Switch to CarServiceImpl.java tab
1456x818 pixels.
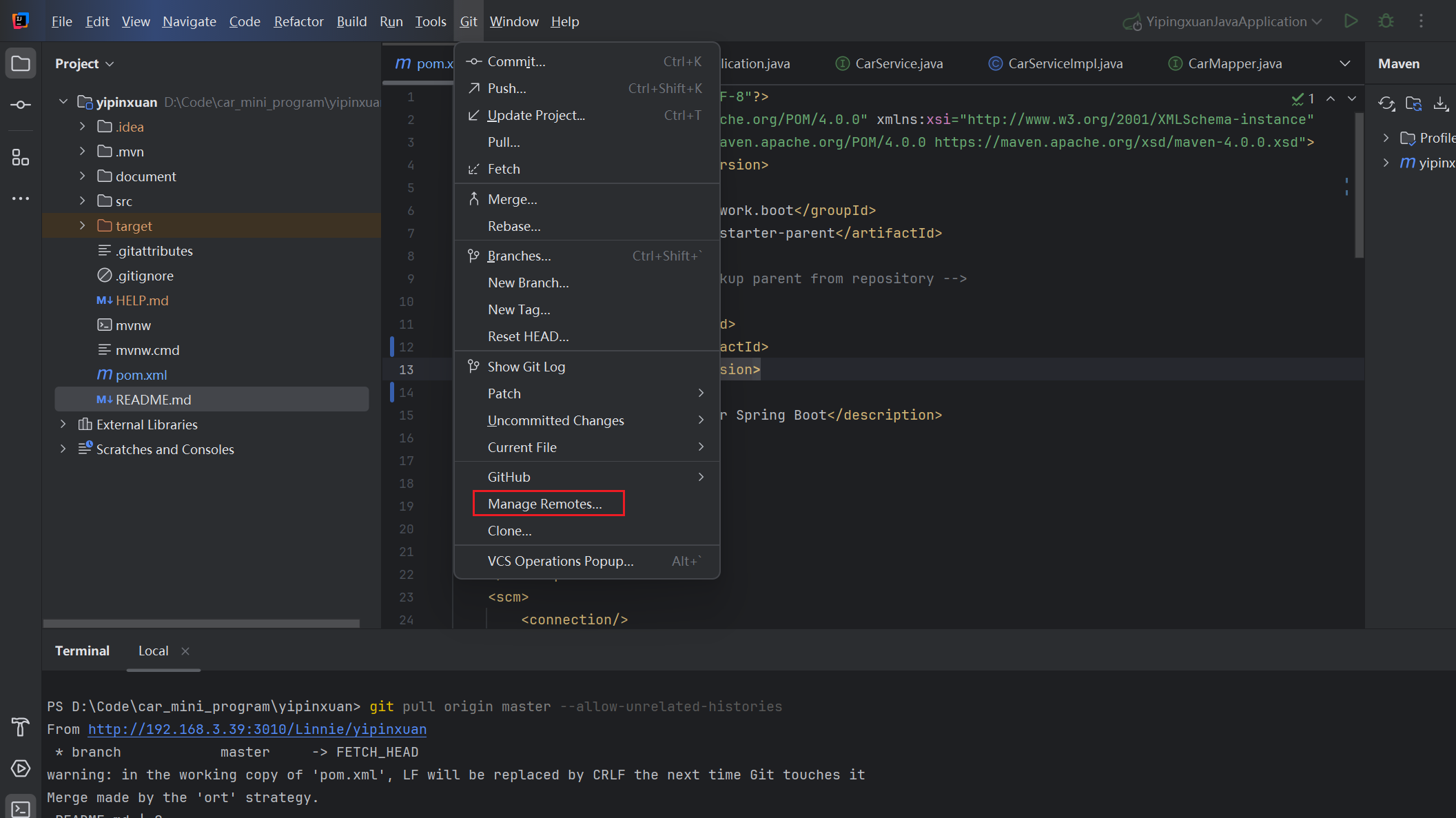[x=1065, y=63]
